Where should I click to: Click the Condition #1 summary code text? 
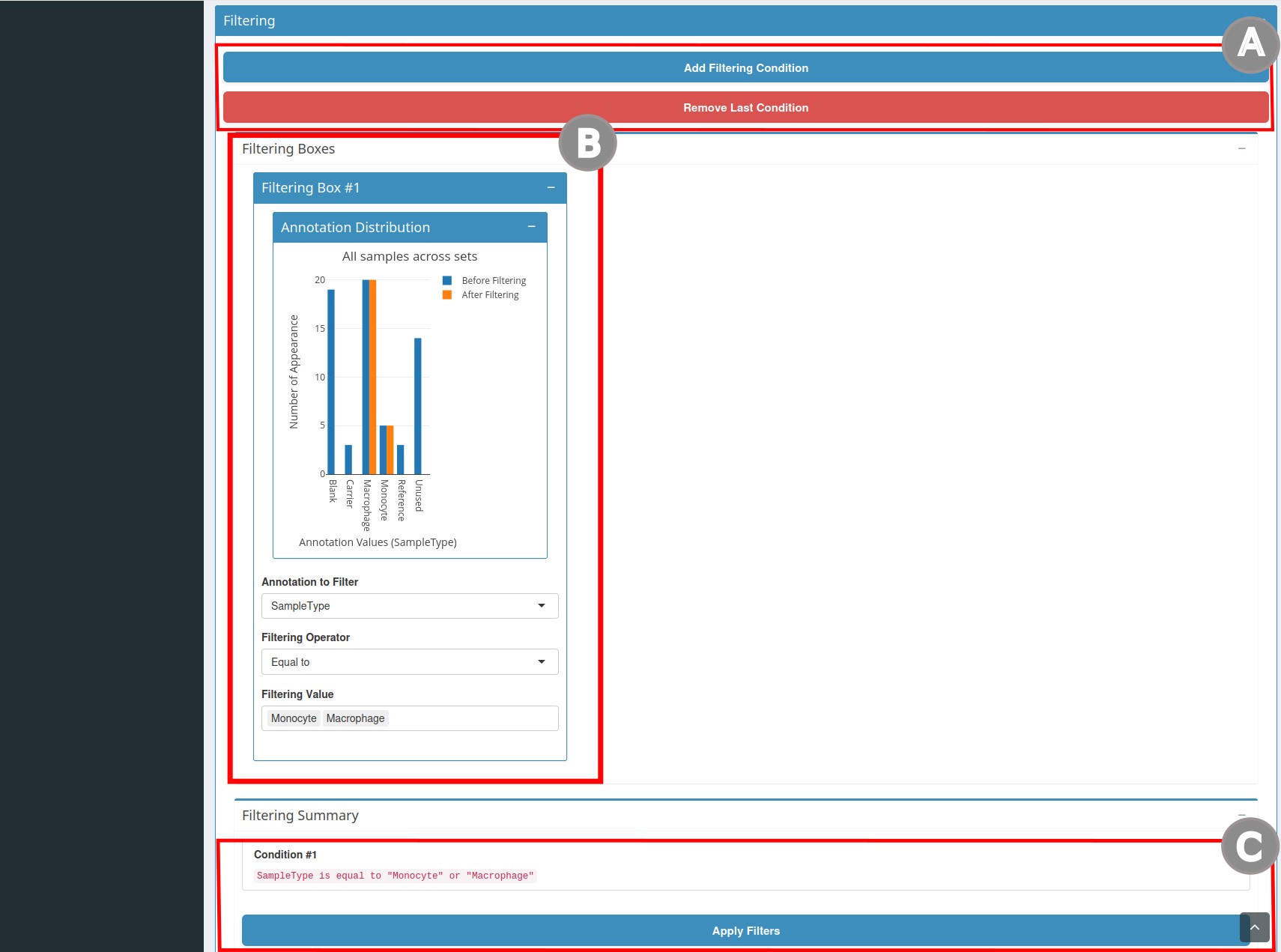(x=395, y=876)
